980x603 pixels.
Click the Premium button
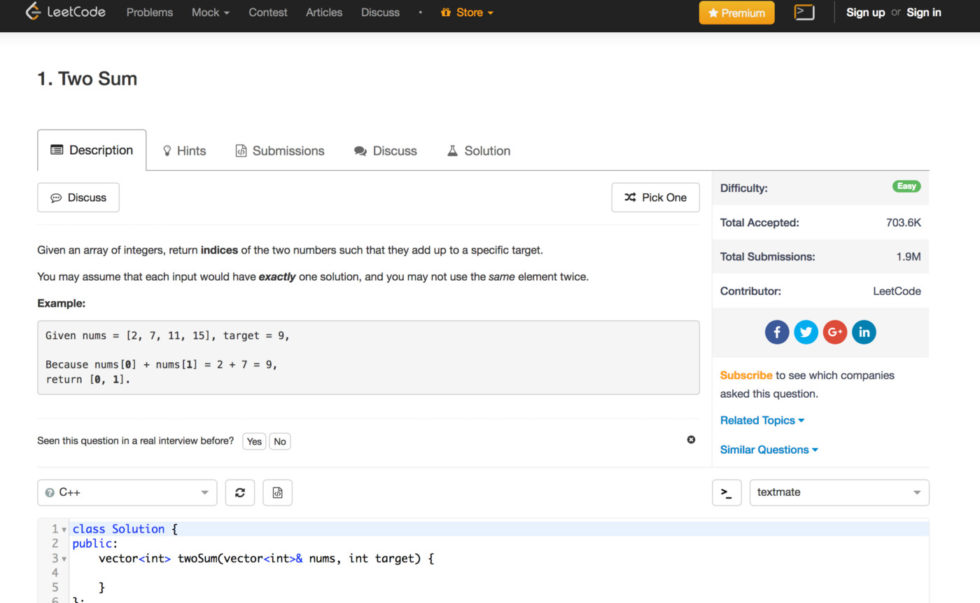736,13
